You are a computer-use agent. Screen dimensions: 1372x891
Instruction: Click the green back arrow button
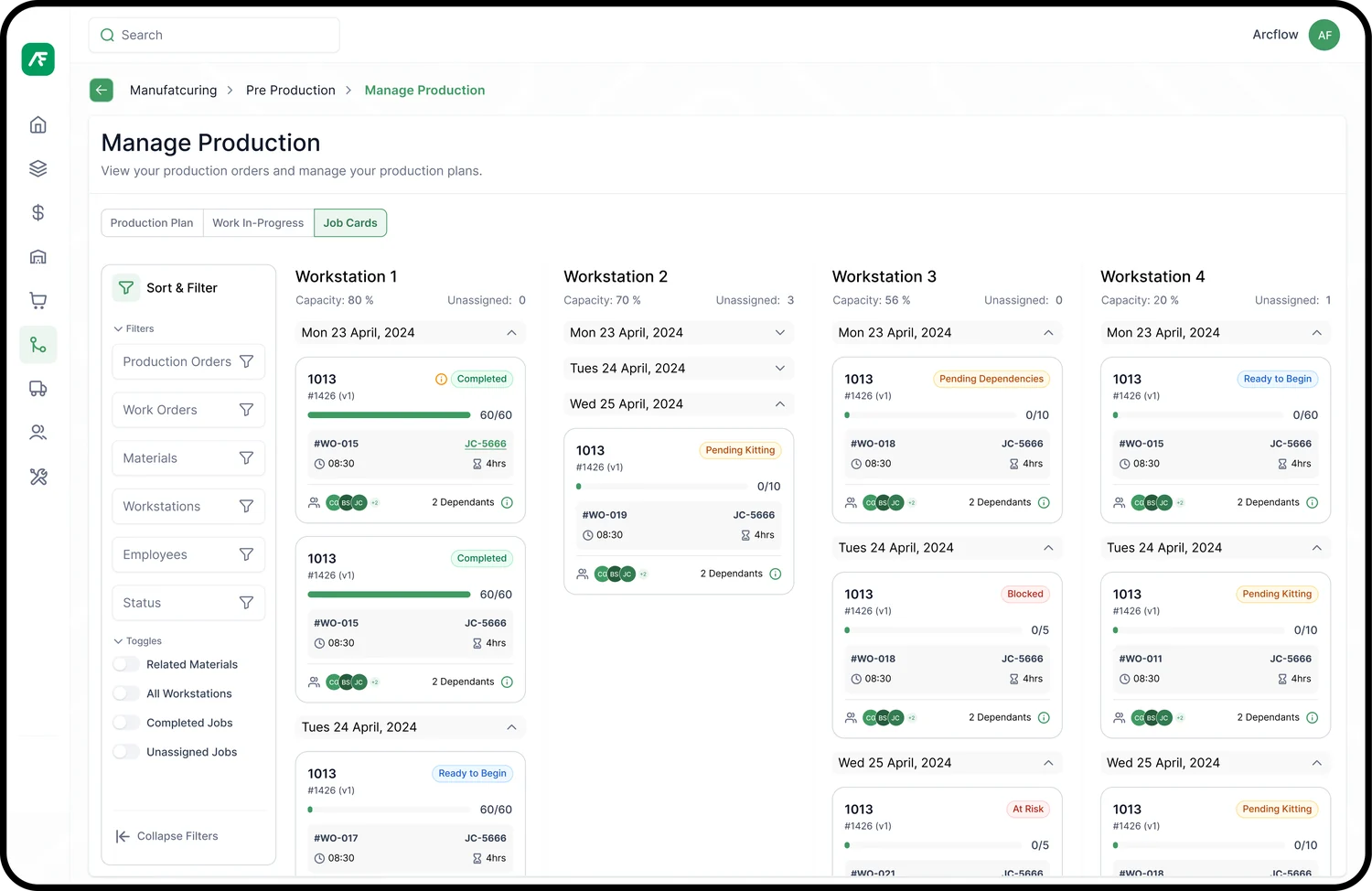pos(102,90)
